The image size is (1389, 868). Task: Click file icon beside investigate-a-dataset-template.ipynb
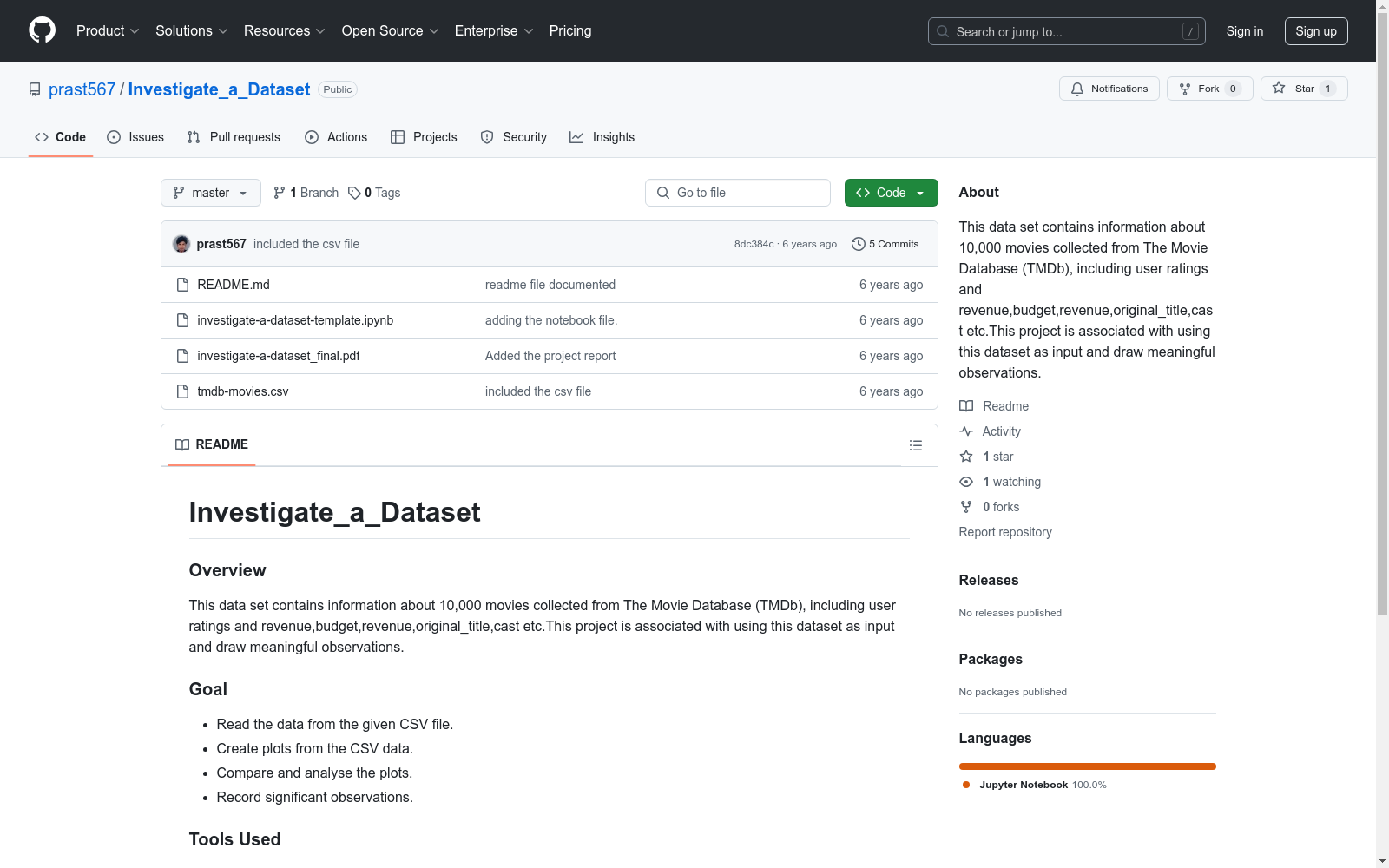click(182, 320)
